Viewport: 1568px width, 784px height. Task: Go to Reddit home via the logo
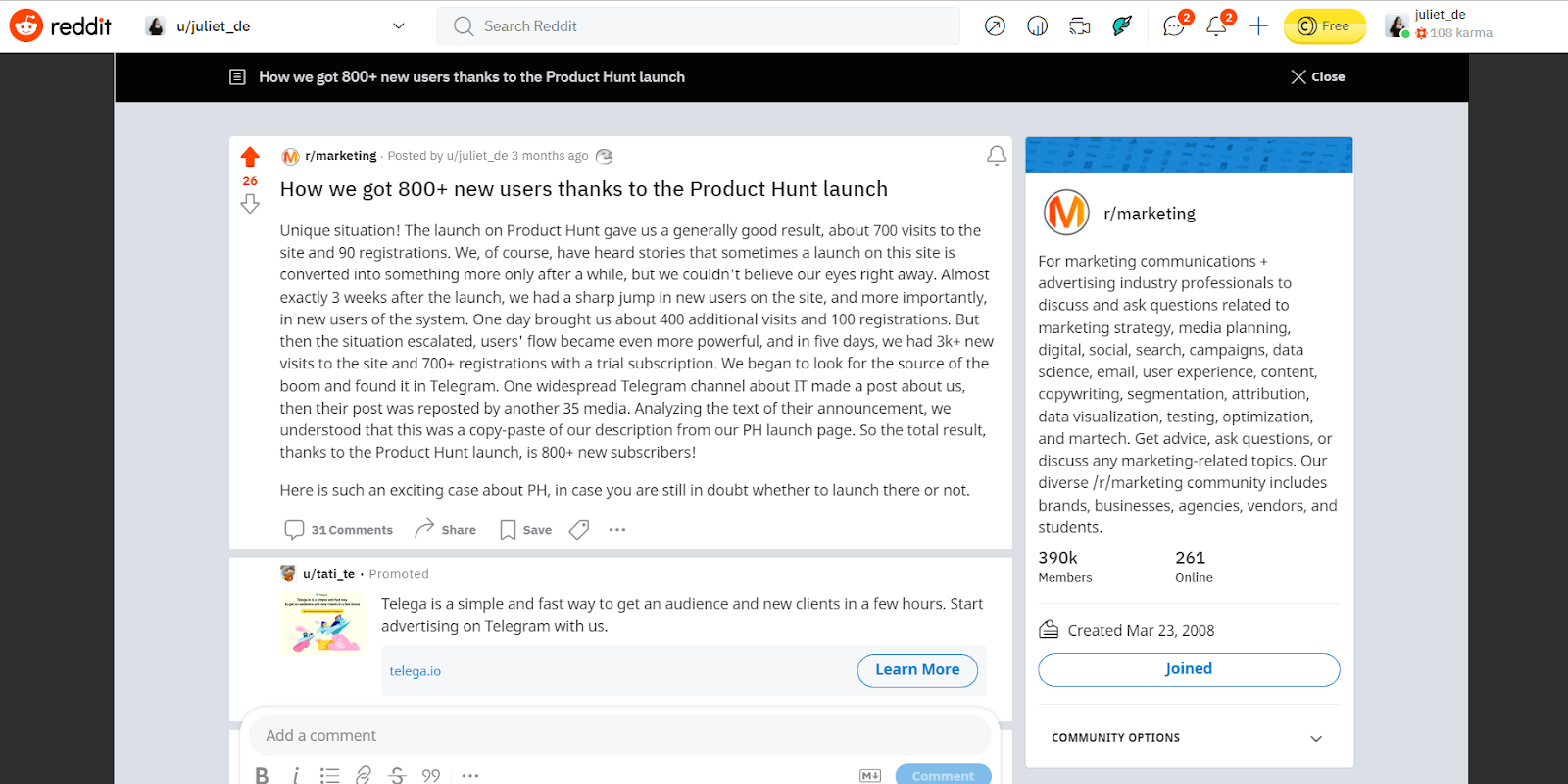click(61, 26)
